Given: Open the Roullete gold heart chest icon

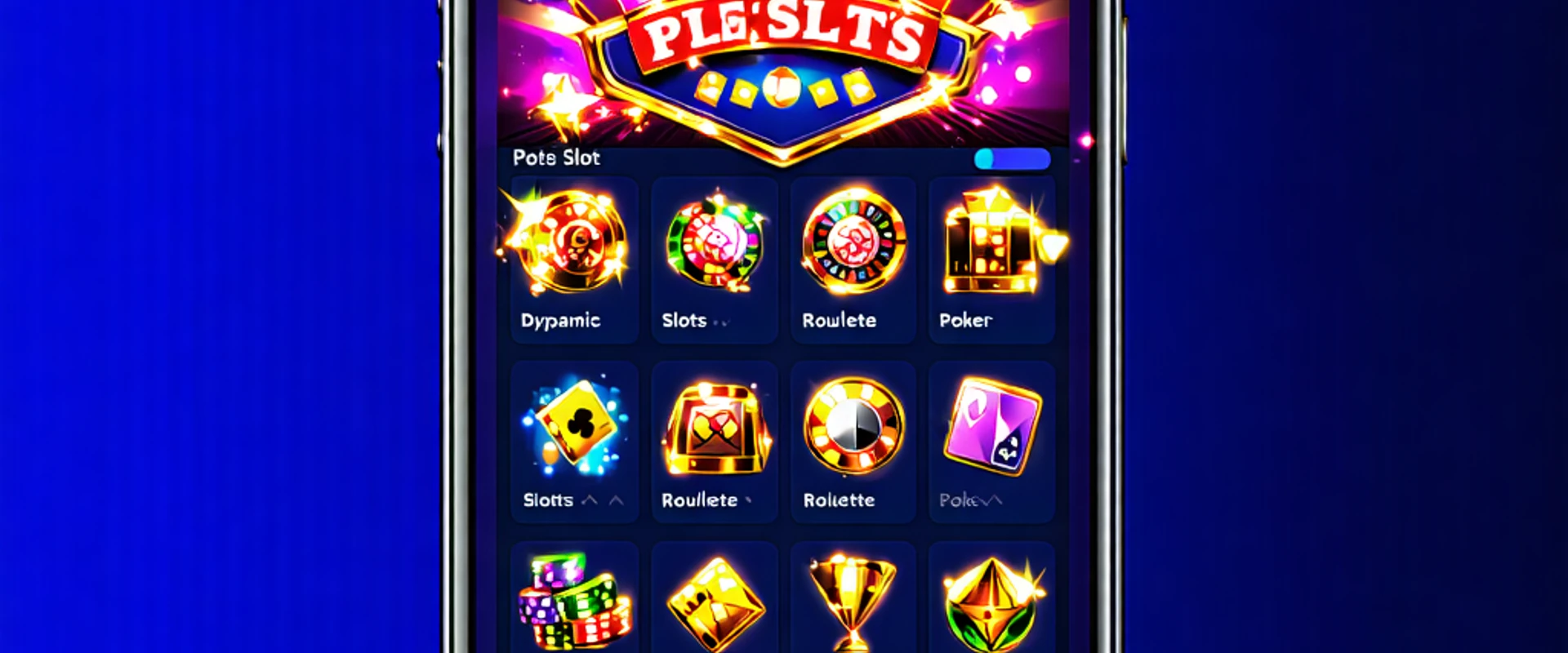Looking at the screenshot, I should pos(716,427).
